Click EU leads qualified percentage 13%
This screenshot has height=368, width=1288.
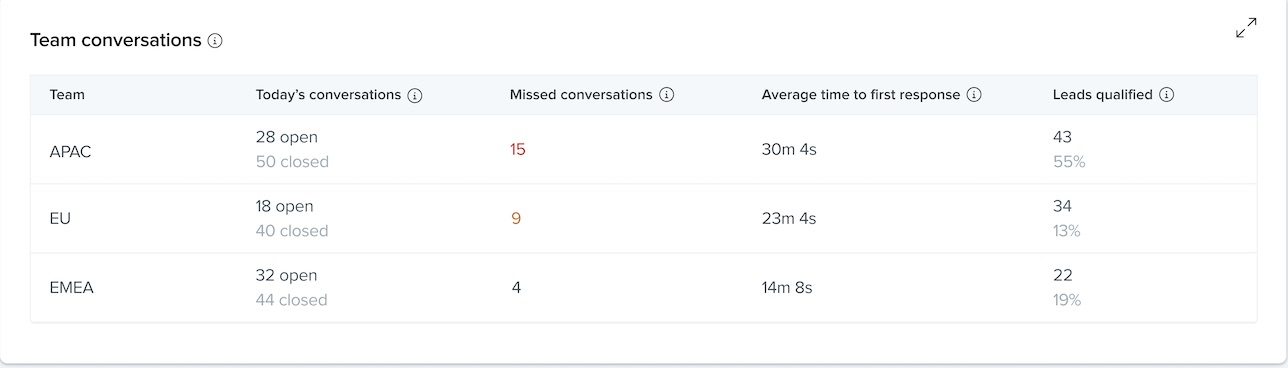[1066, 231]
